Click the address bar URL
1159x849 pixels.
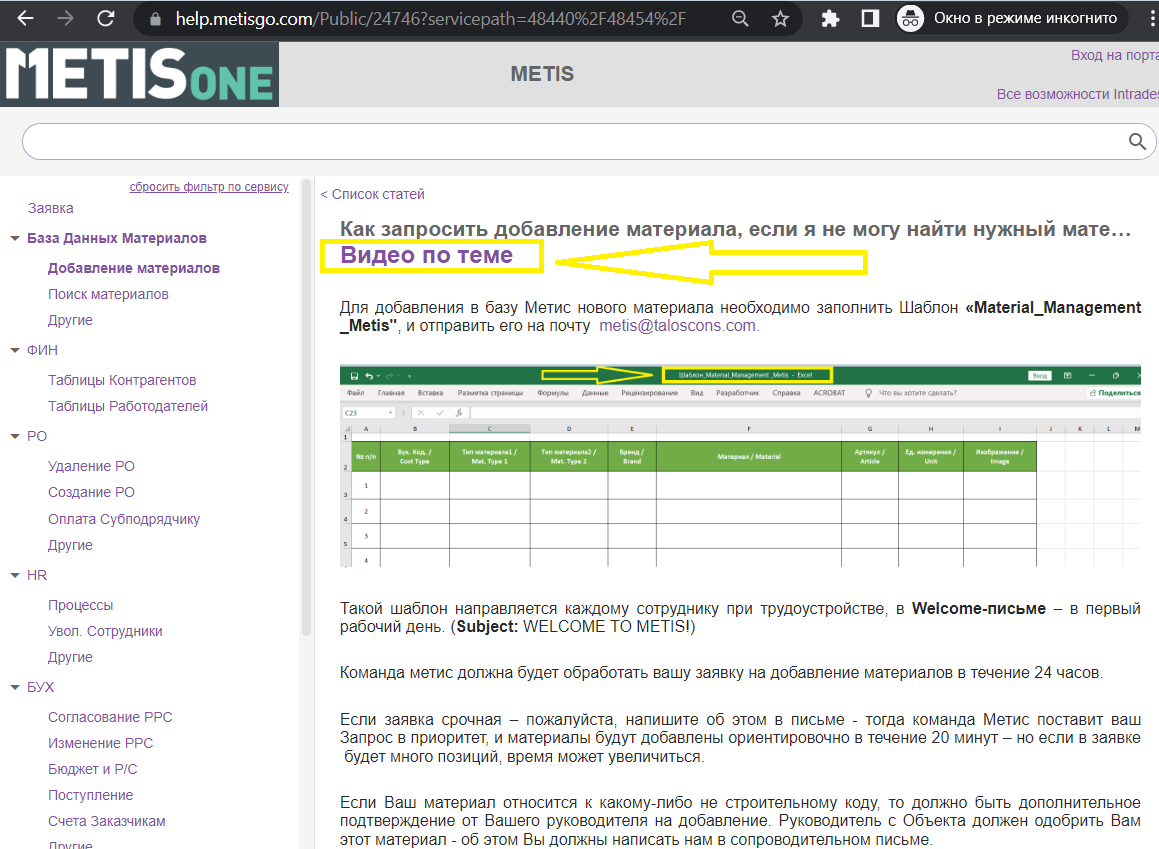point(430,18)
